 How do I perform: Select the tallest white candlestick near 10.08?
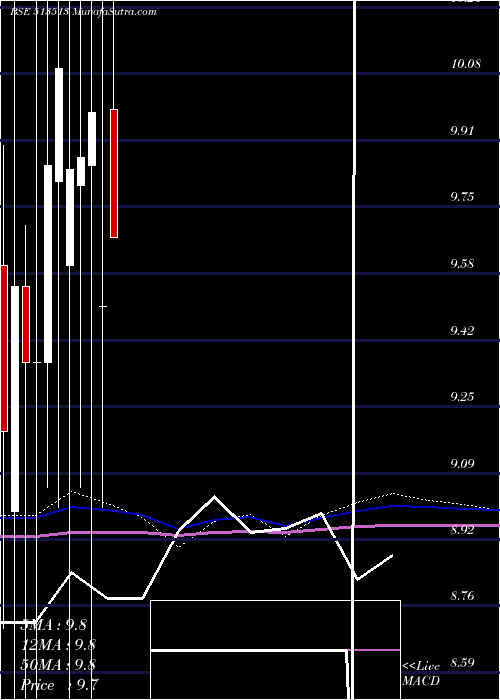[59, 125]
